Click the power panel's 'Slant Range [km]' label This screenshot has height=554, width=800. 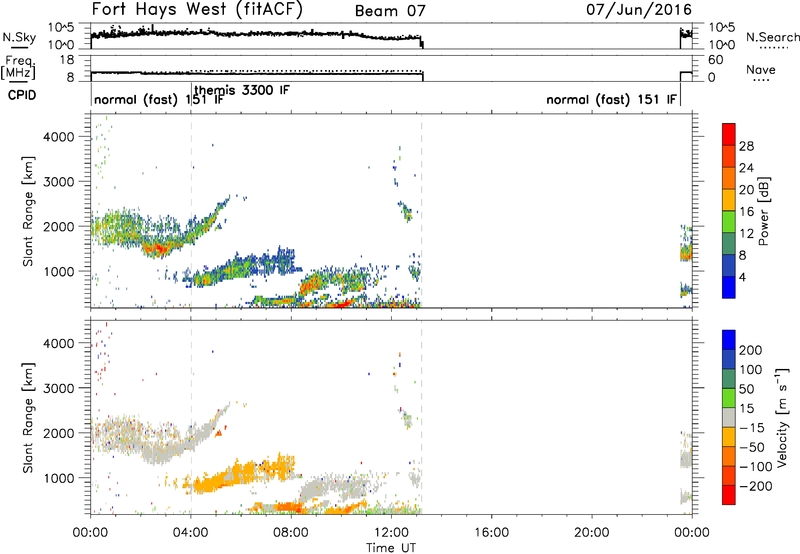point(28,211)
